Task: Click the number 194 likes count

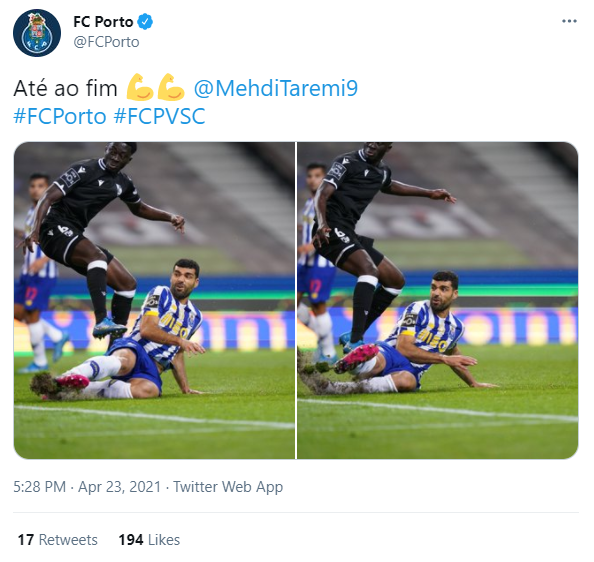Action: click(x=131, y=540)
